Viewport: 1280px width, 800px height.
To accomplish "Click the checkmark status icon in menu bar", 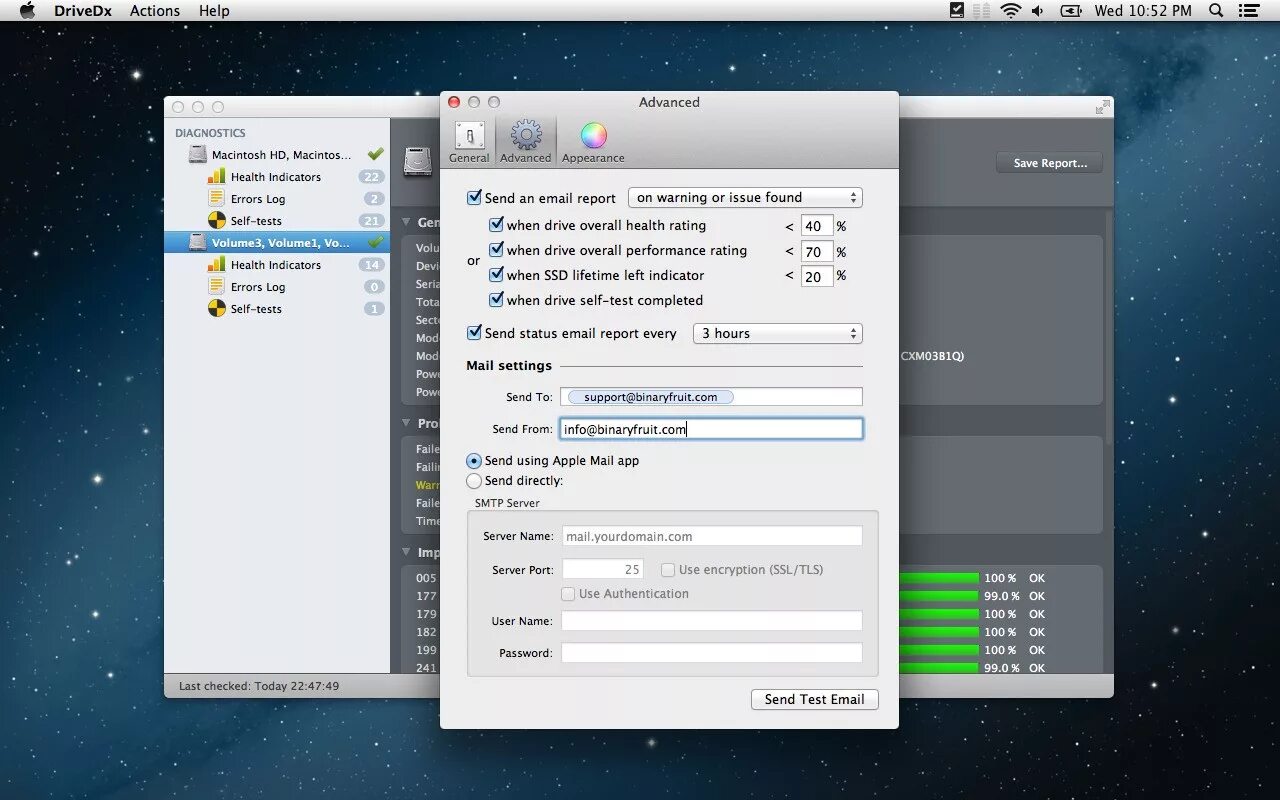I will coord(957,11).
